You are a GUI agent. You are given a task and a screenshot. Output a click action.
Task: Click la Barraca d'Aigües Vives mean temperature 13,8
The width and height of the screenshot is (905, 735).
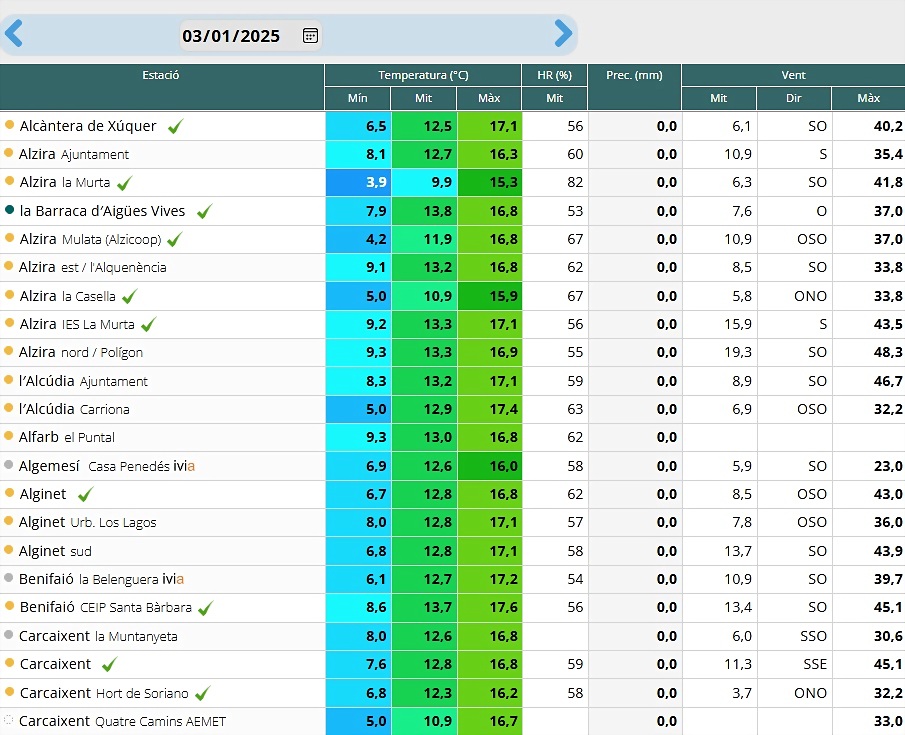425,211
